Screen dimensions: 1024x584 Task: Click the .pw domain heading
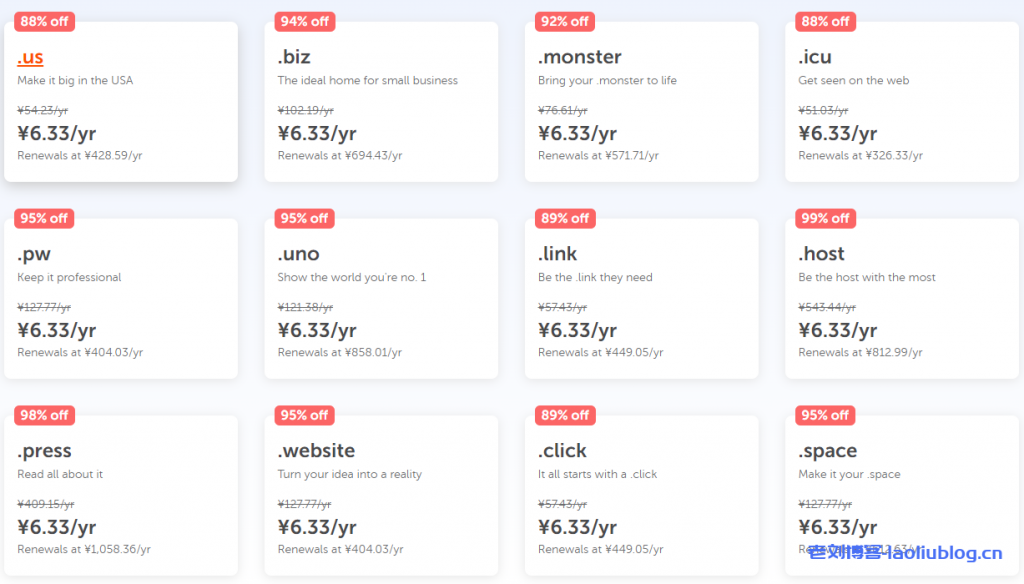34,254
